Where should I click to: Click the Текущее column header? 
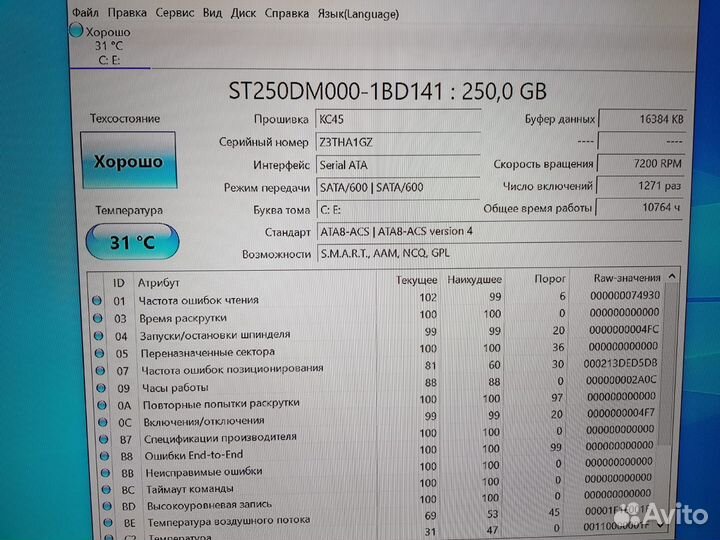pos(416,280)
